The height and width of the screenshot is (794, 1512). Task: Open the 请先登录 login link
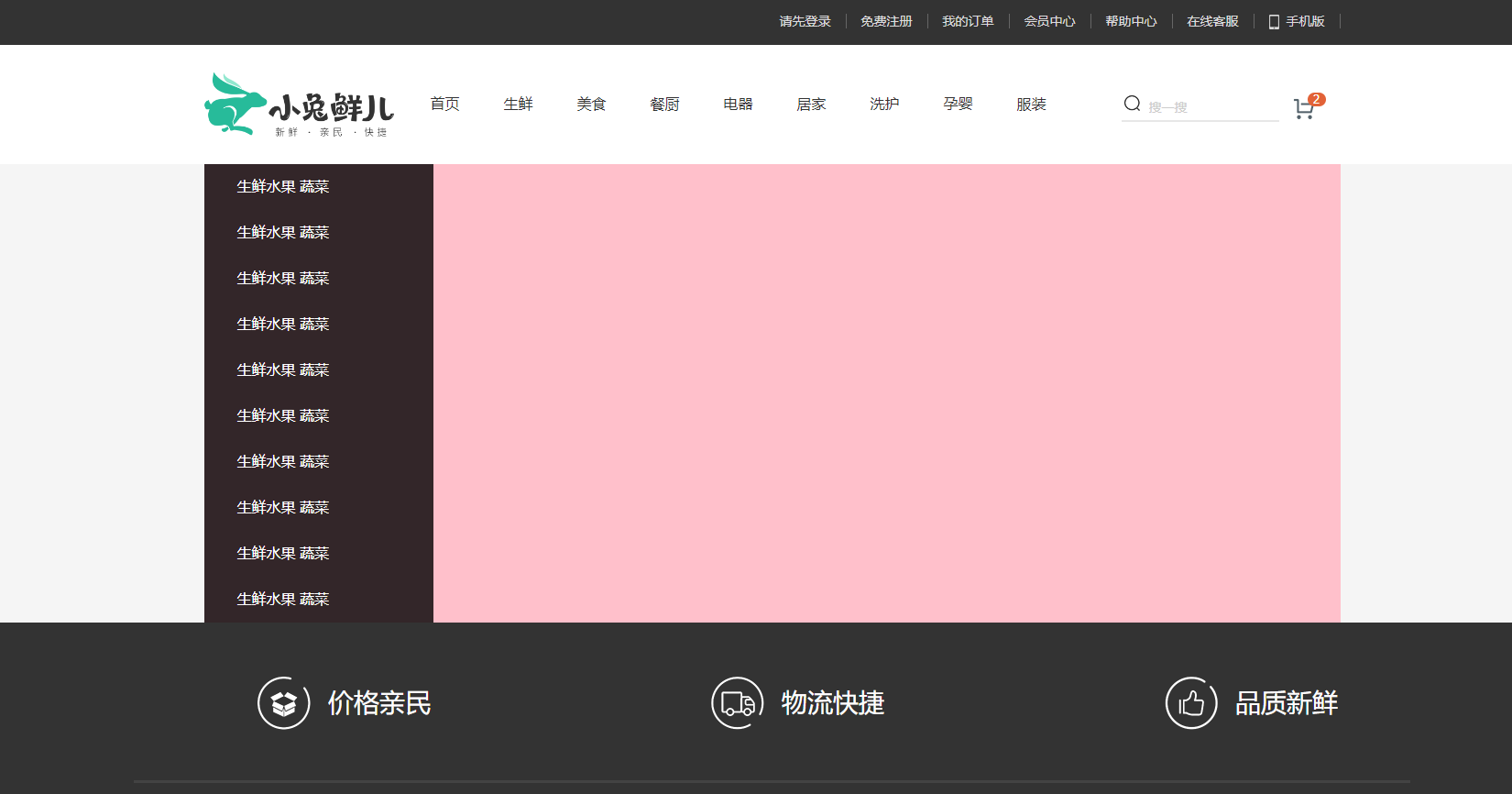coord(805,21)
